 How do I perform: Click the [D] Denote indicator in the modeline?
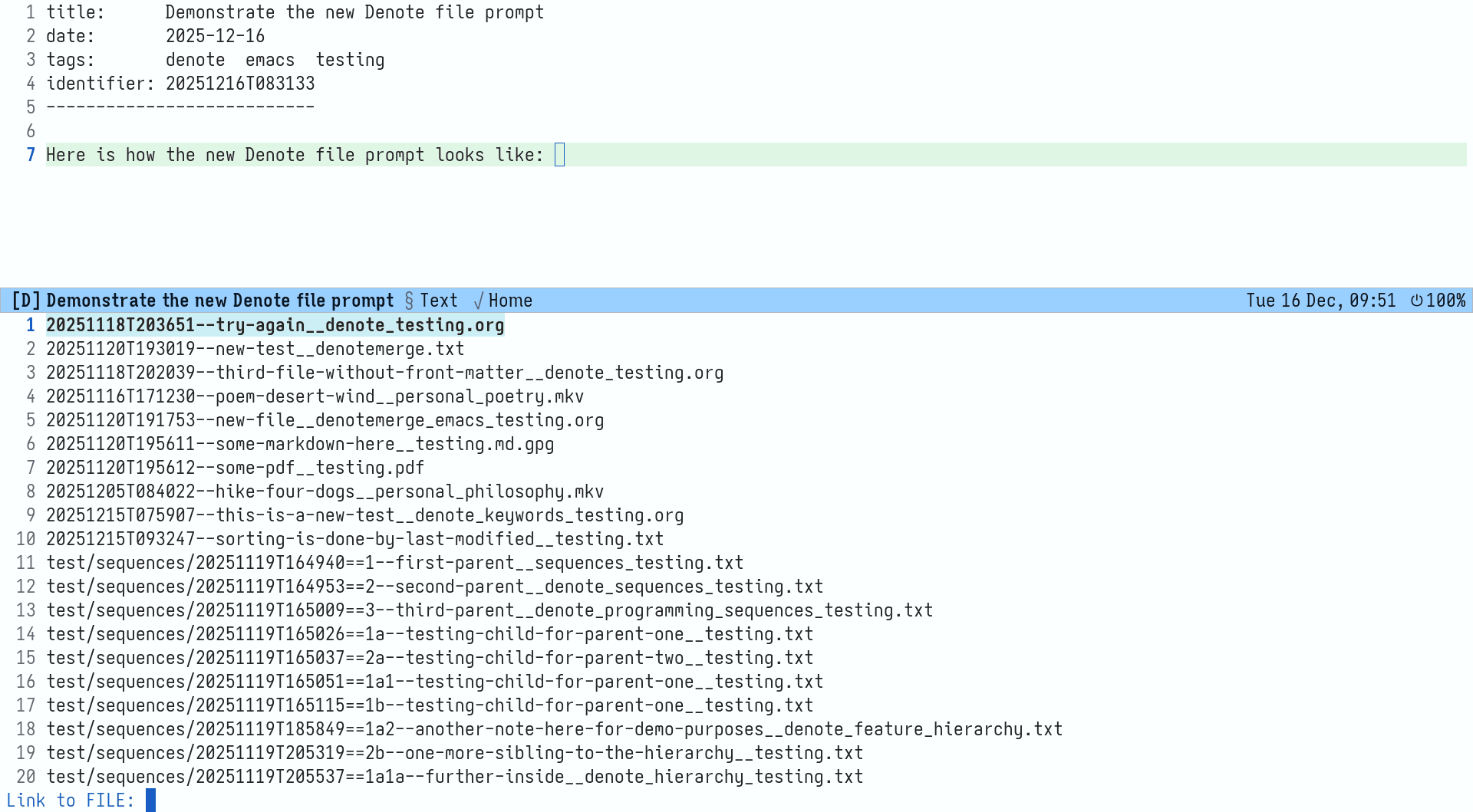pos(26,301)
